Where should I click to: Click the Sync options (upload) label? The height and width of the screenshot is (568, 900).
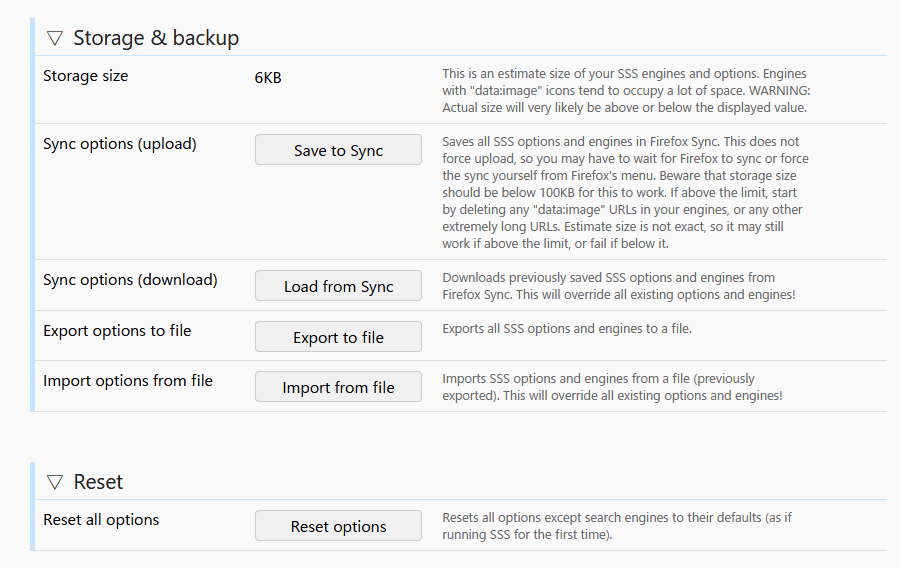pos(120,144)
